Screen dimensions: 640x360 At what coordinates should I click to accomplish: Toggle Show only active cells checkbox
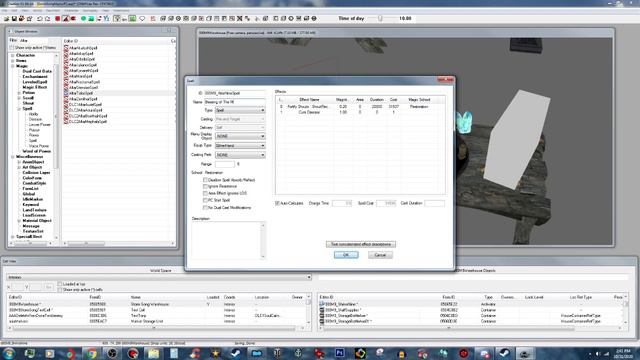[60, 289]
